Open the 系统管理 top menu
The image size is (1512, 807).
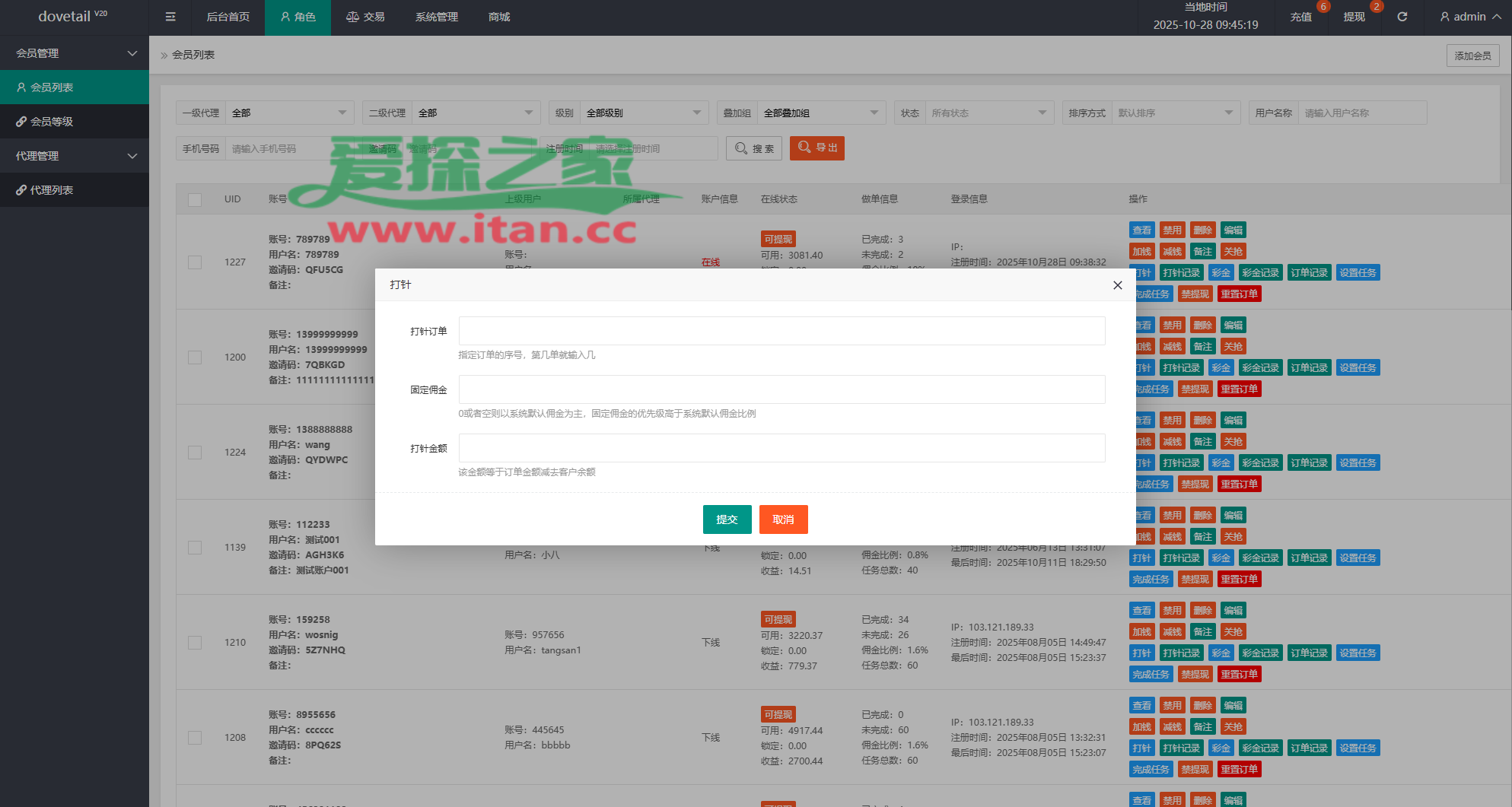(436, 17)
